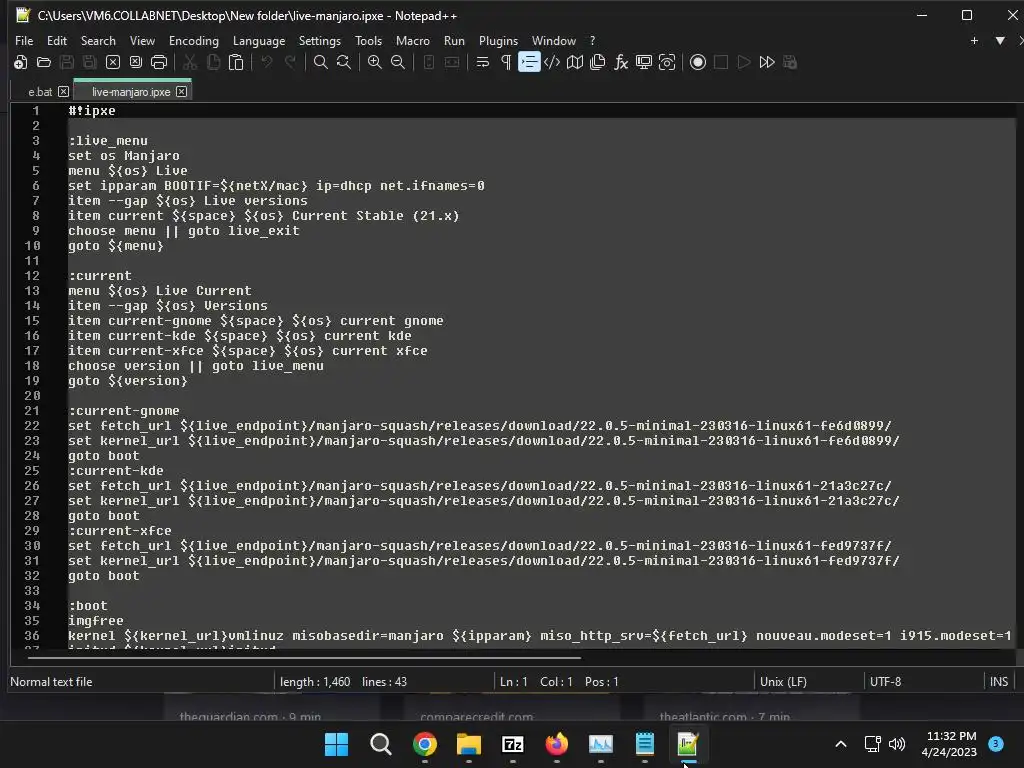Click the Folder as Workspace monitor icon
The height and width of the screenshot is (768, 1024).
pos(644,62)
